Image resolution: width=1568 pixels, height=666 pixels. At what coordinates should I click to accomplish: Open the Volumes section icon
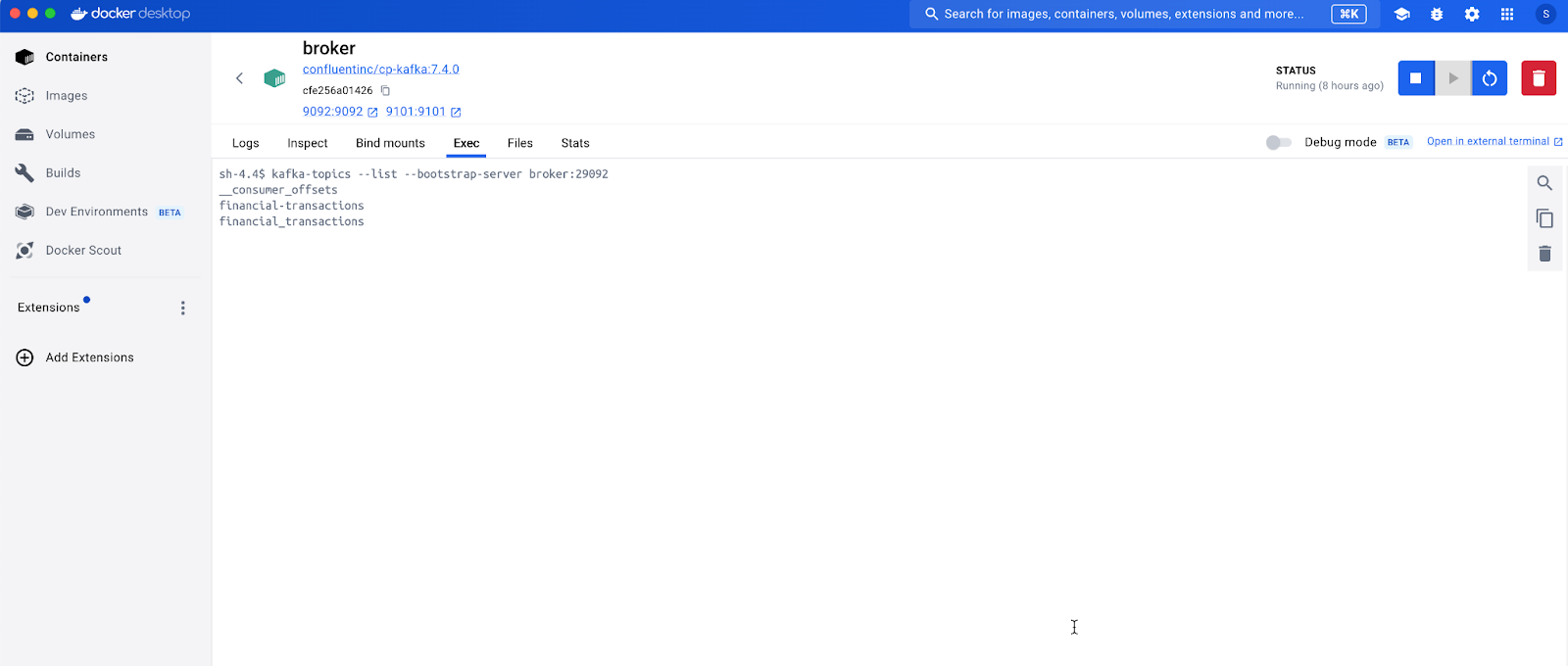coord(25,134)
